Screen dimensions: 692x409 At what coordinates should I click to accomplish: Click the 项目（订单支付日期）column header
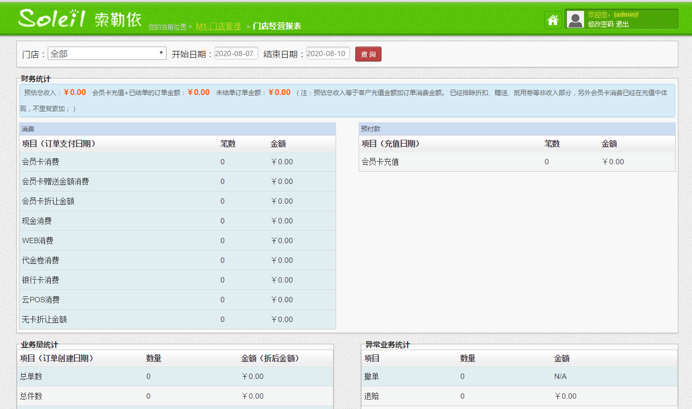59,144
